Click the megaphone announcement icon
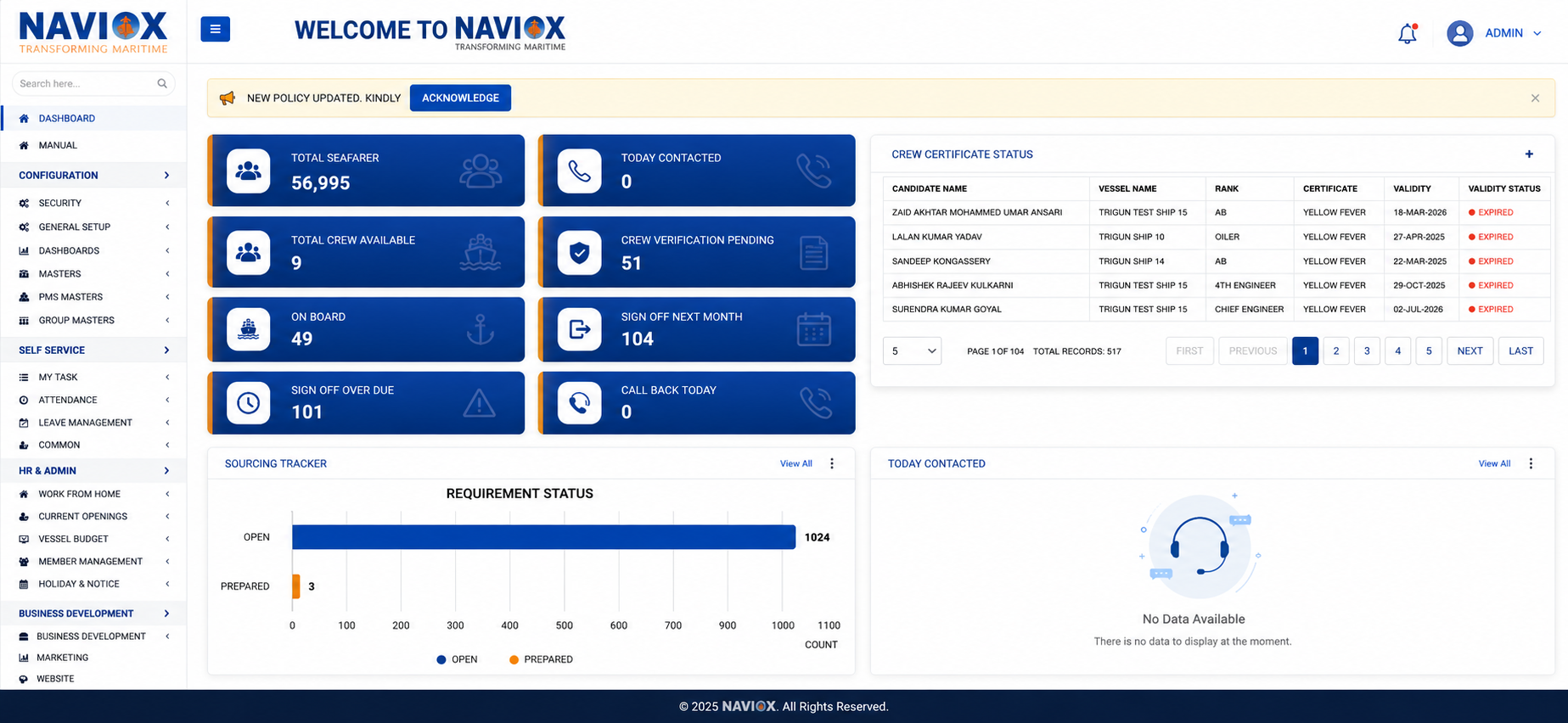 227,98
